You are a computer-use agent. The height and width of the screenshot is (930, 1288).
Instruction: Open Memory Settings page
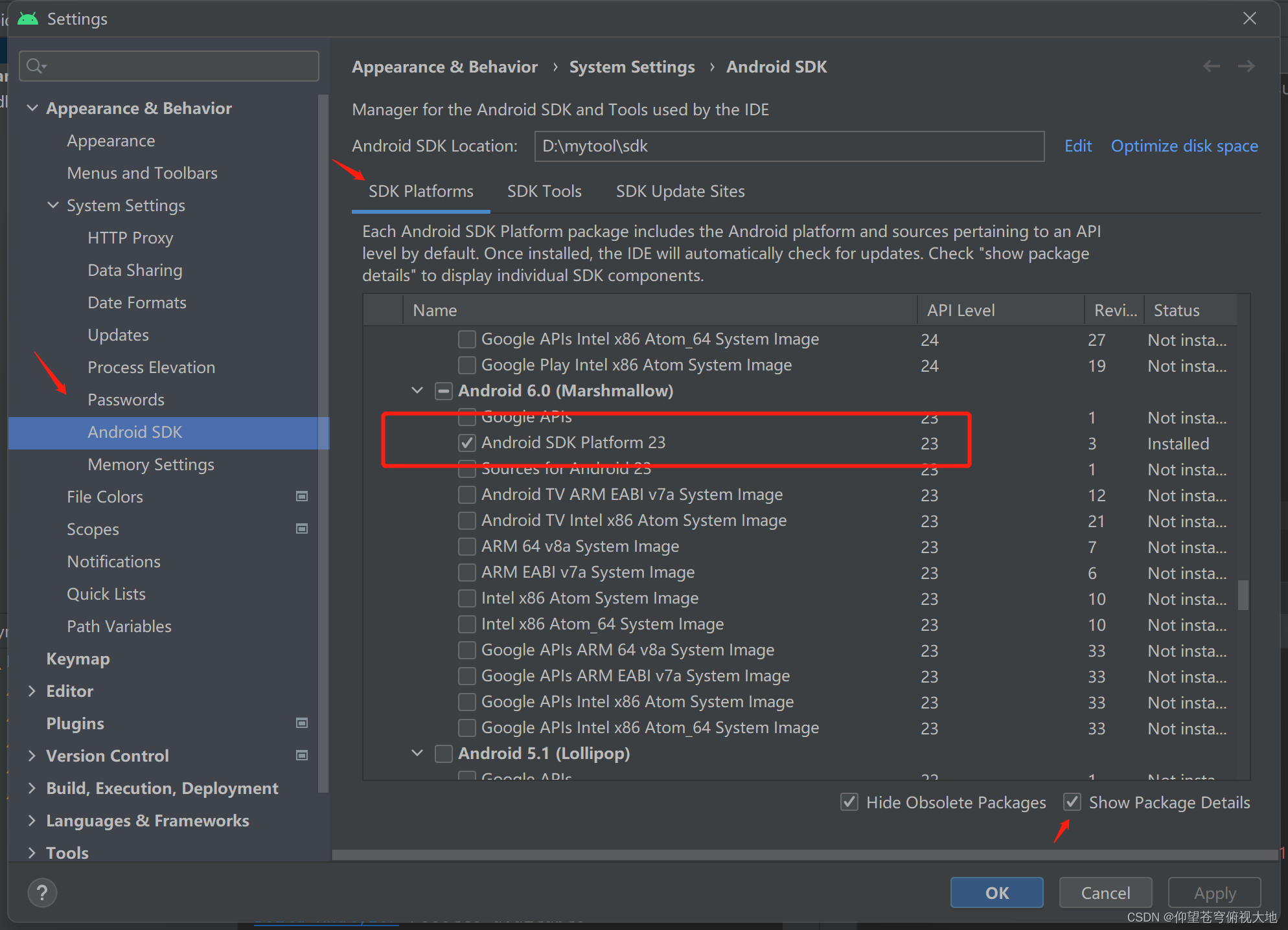click(x=151, y=464)
